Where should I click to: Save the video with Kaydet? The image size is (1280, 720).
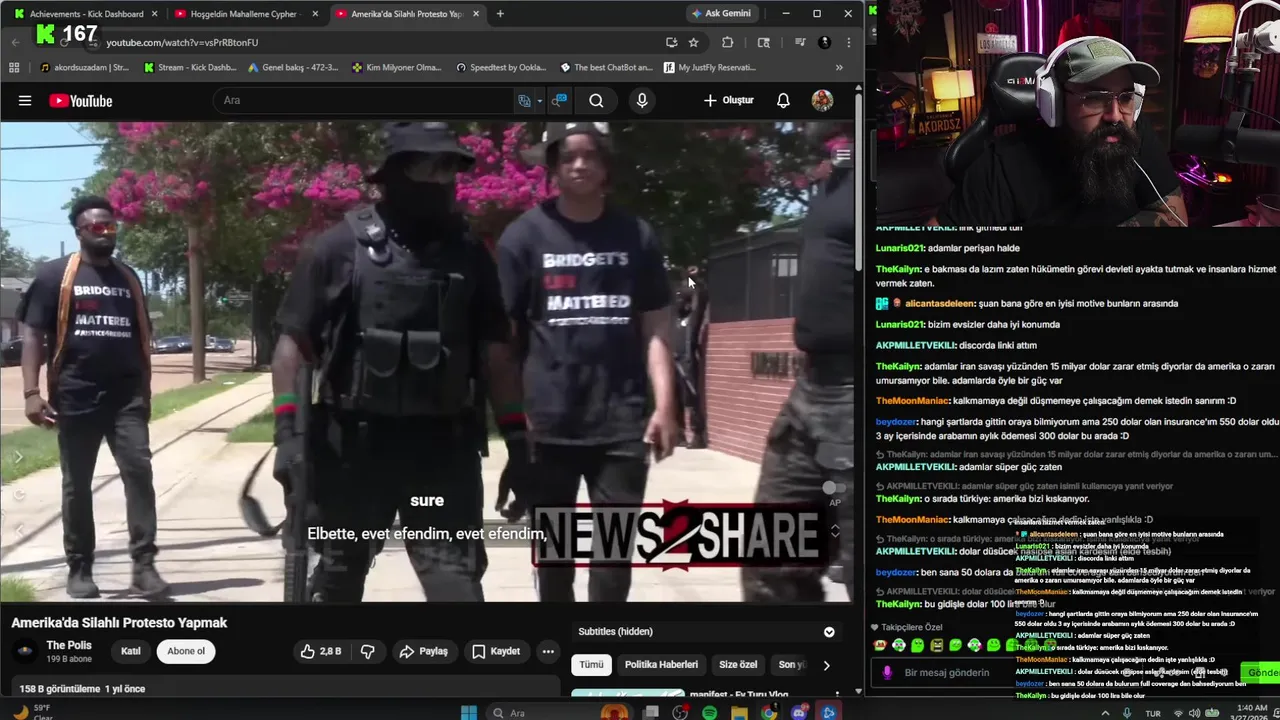pyautogui.click(x=496, y=651)
